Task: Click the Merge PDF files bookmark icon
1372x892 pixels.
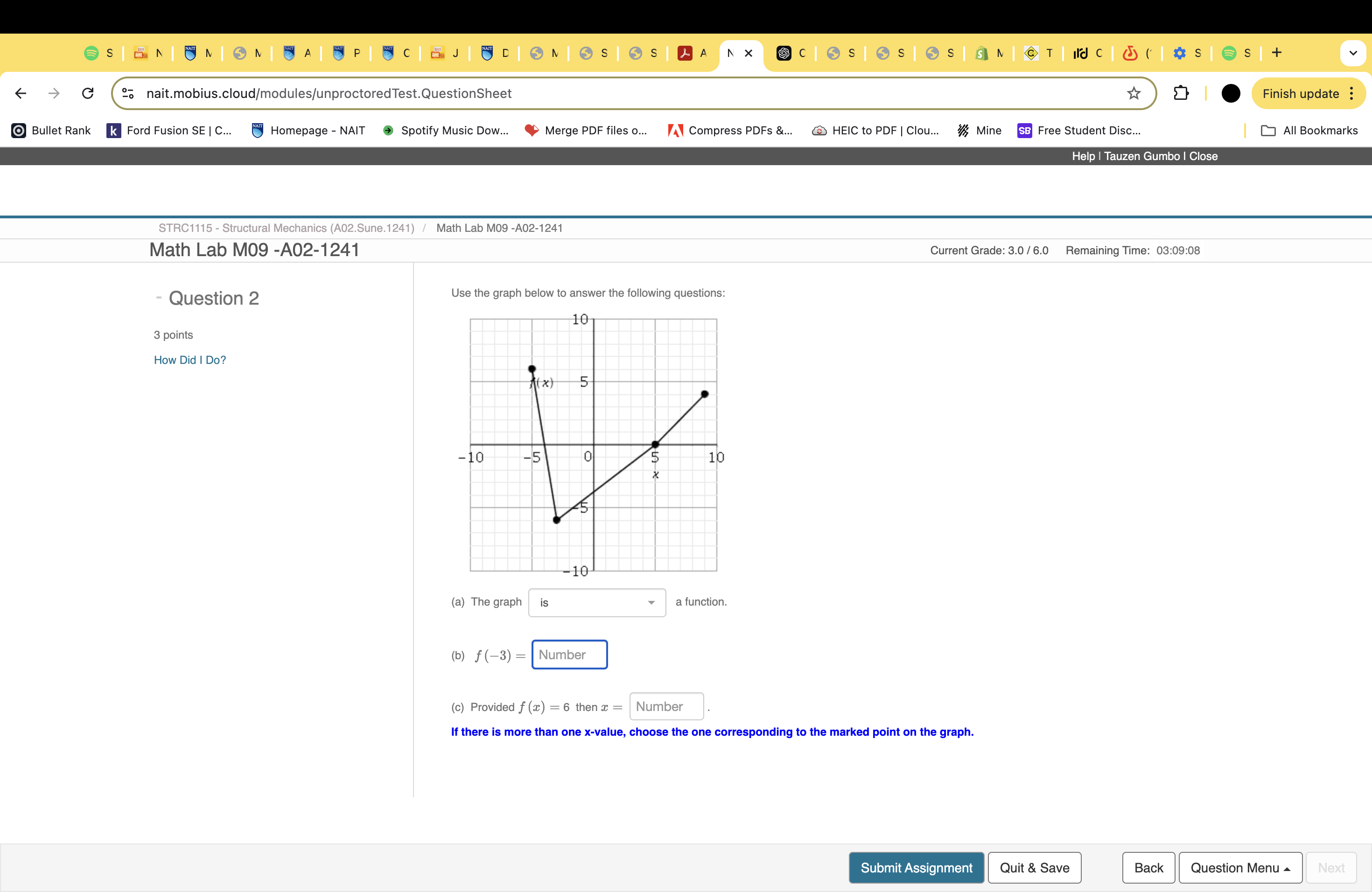Action: pyautogui.click(x=529, y=130)
